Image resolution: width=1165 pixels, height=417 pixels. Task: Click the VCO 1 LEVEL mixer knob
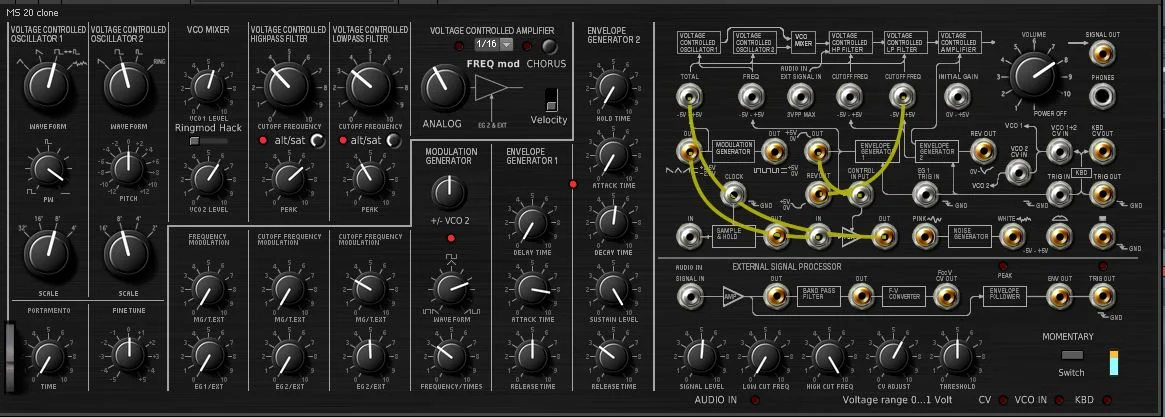[207, 87]
